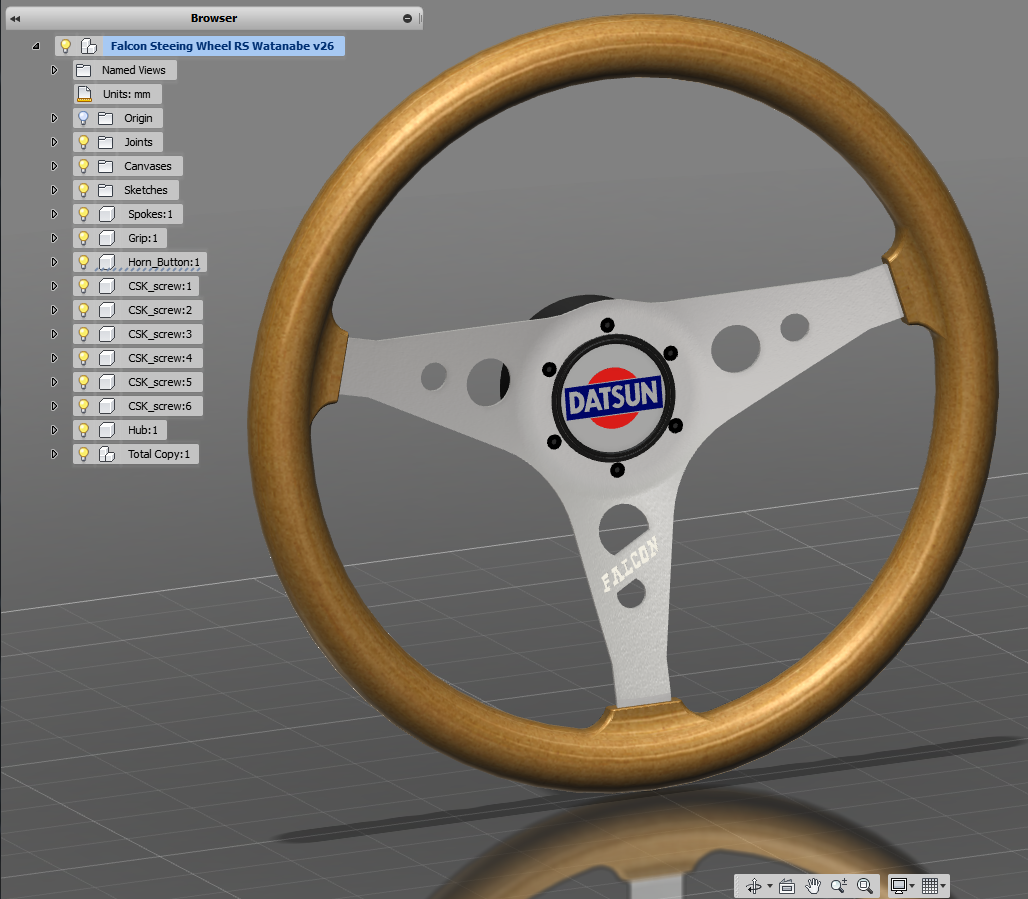Expand the Named Views folder
This screenshot has width=1028, height=899.
click(x=54, y=70)
